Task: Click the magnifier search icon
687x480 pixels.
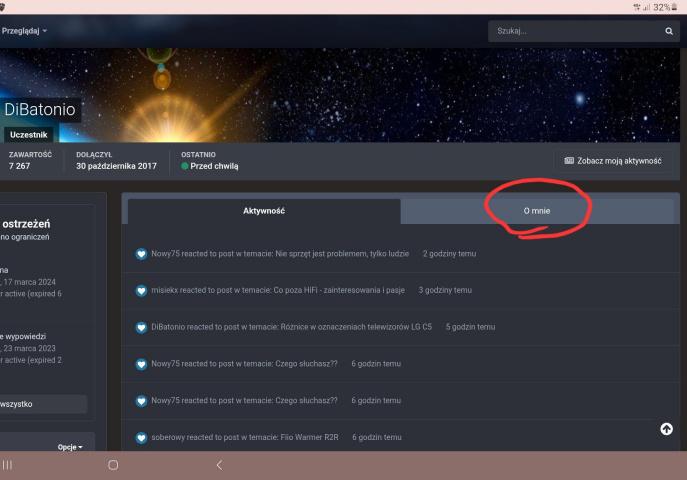Action: point(669,31)
